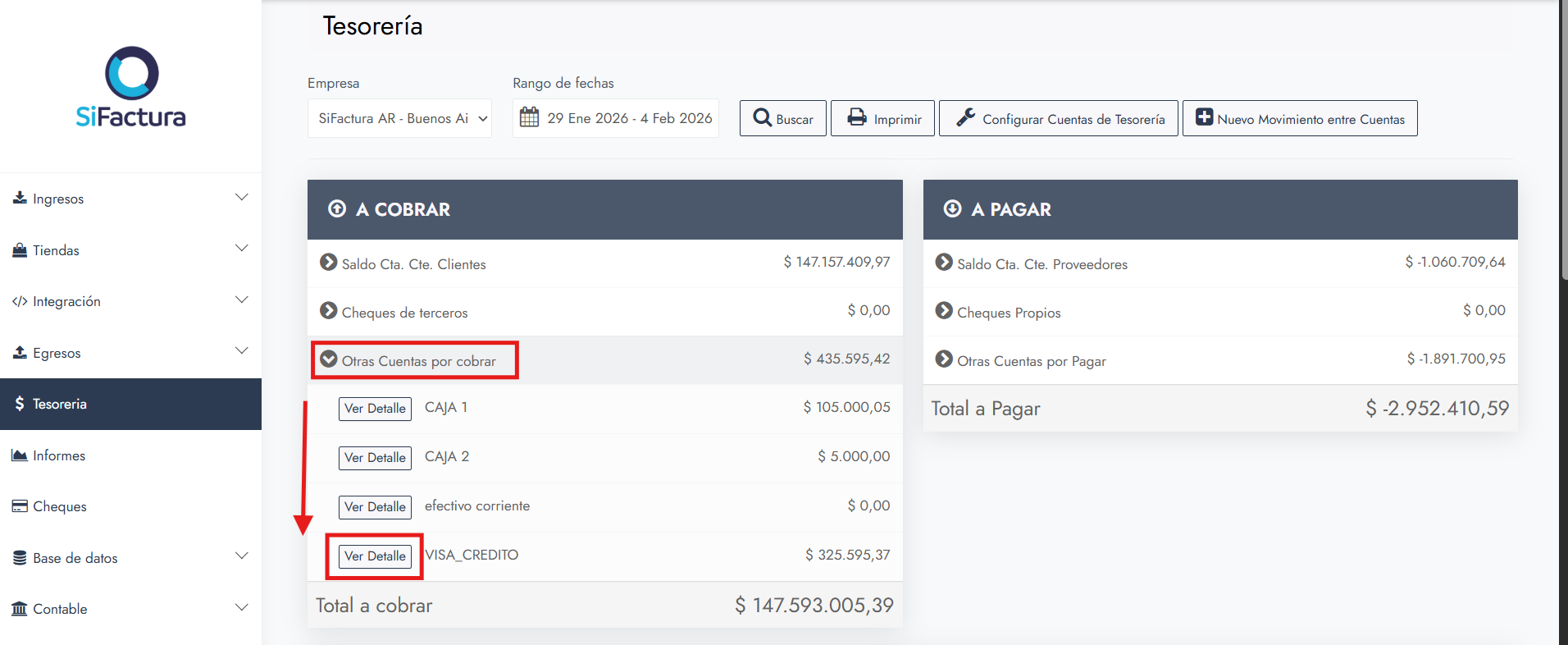1568x645 pixels.
Task: Collapse Otras Cuentas por cobrar row
Action: pos(329,359)
